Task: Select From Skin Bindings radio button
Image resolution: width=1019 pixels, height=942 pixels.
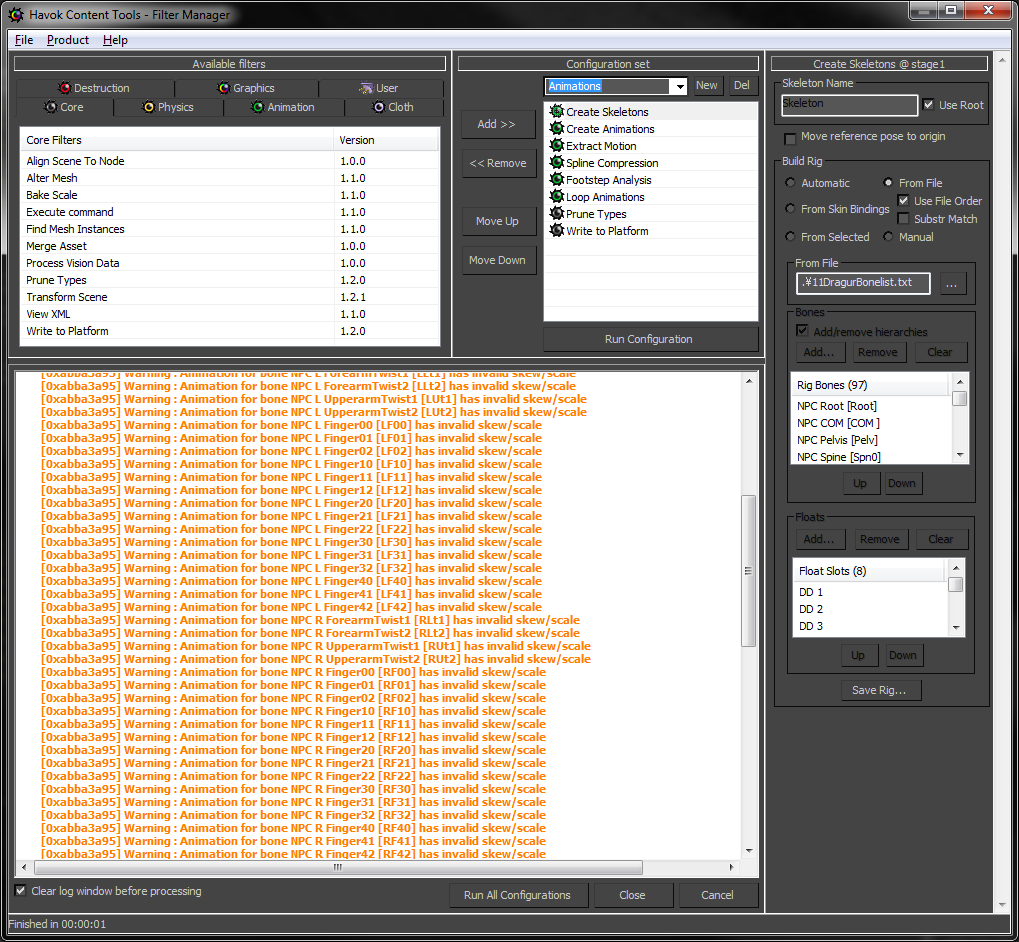Action: click(790, 209)
